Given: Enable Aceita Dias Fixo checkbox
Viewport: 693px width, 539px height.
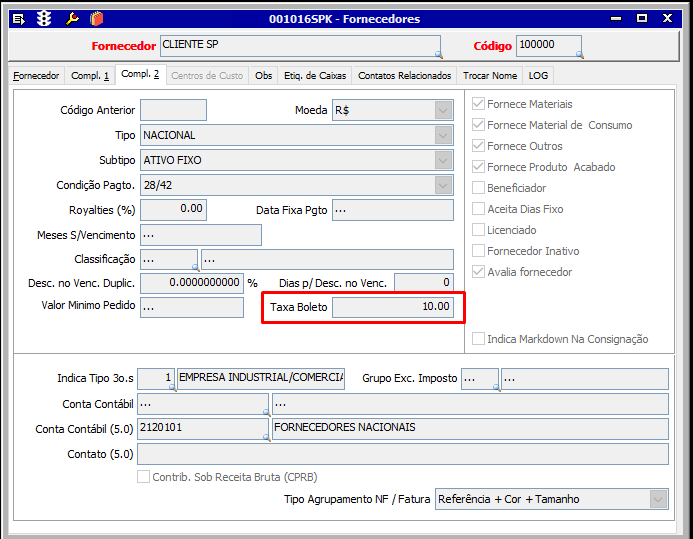Looking at the screenshot, I should coord(478,209).
